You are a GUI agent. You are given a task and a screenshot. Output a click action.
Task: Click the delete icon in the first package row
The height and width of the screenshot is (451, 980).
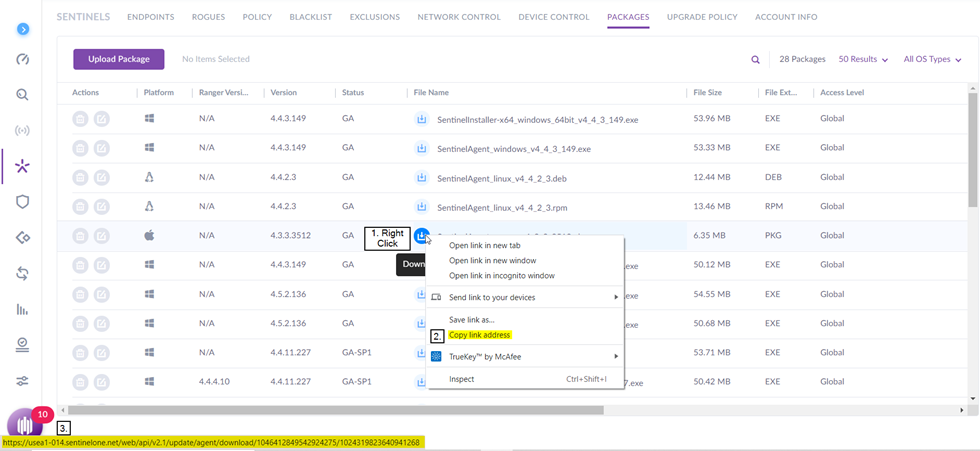[80, 119]
